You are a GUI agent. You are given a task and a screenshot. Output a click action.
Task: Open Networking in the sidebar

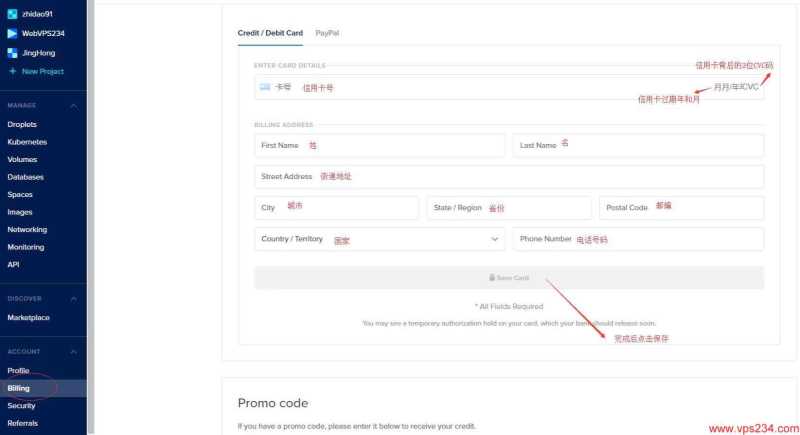coord(27,230)
